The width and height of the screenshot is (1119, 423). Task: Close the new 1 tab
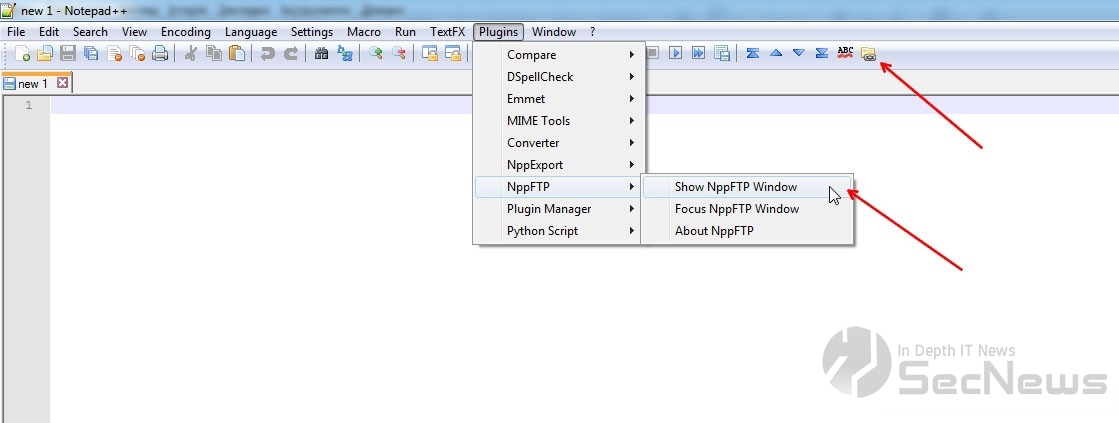pos(62,84)
